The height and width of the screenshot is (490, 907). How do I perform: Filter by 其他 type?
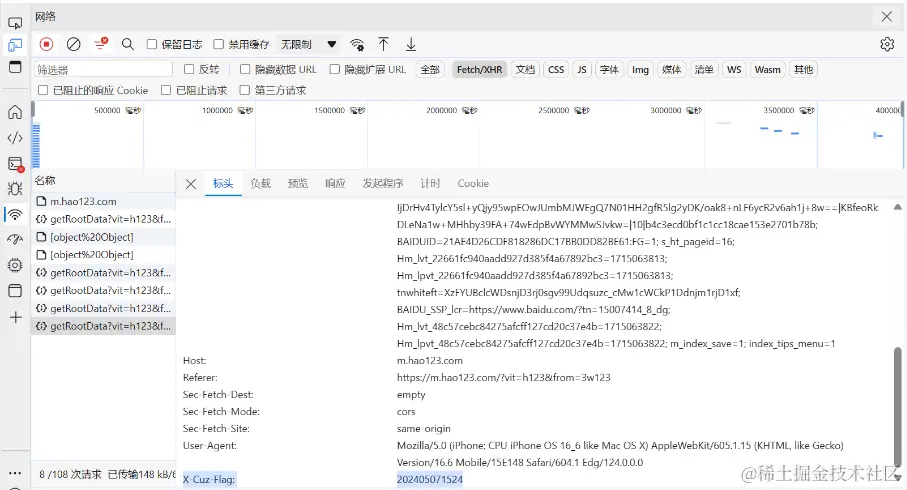(x=803, y=69)
